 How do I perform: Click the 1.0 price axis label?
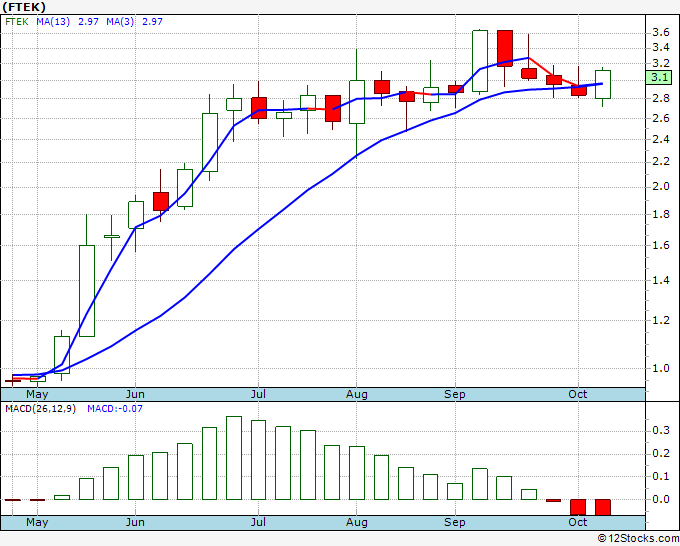point(660,368)
